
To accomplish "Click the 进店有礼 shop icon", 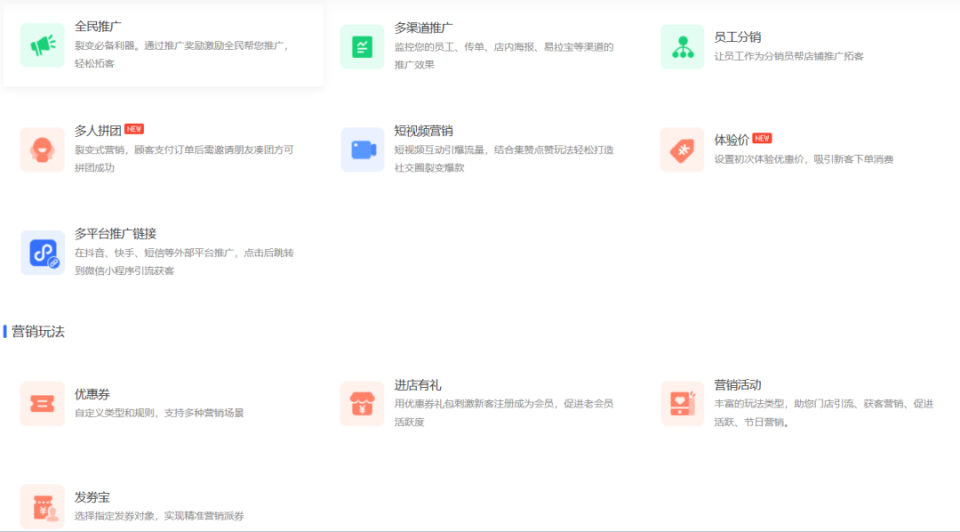I will 362,403.
